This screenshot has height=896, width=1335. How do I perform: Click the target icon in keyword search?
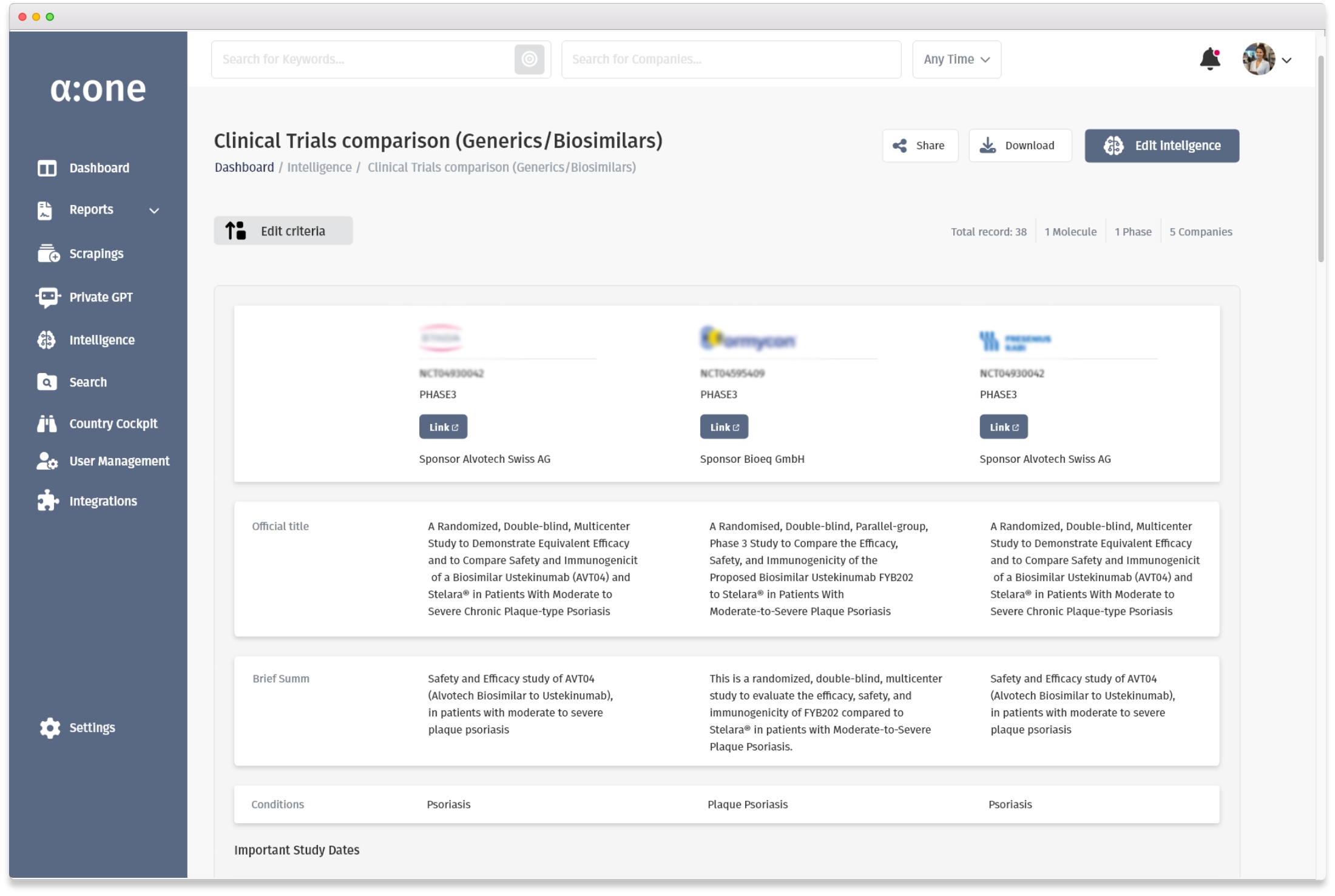(x=529, y=59)
